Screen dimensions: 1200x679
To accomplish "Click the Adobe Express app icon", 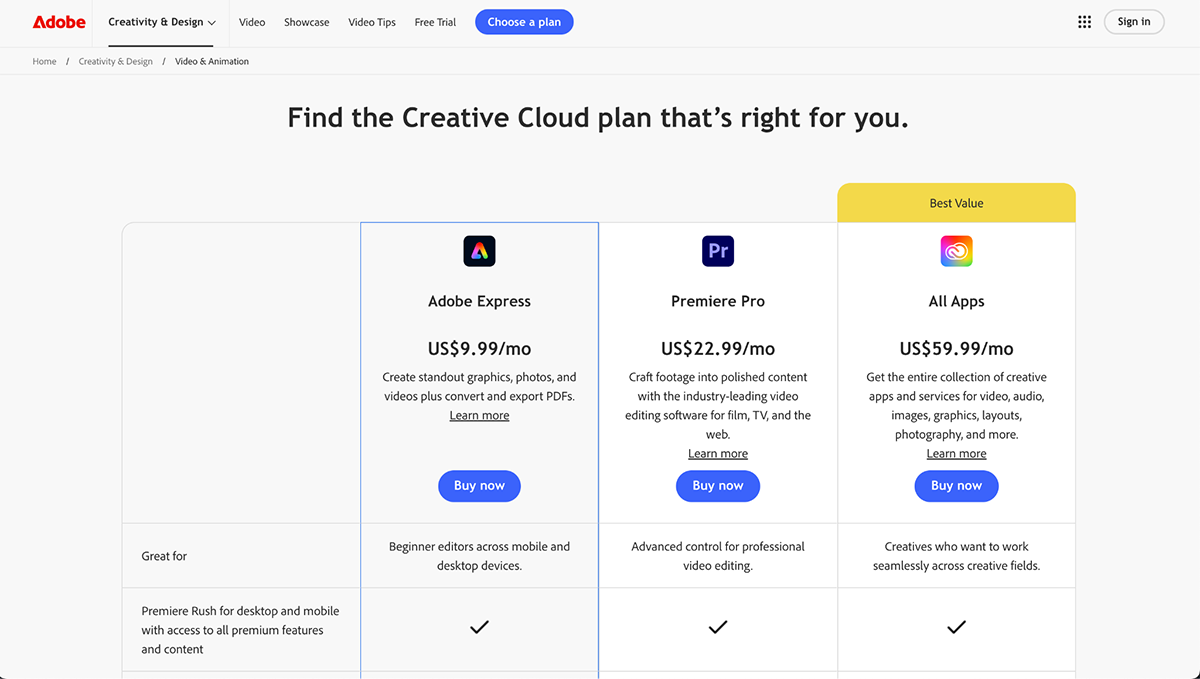I will pyautogui.click(x=479, y=251).
